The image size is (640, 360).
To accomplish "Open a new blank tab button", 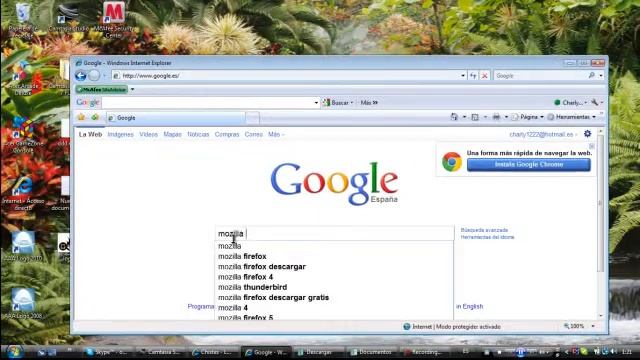I will tap(253, 118).
